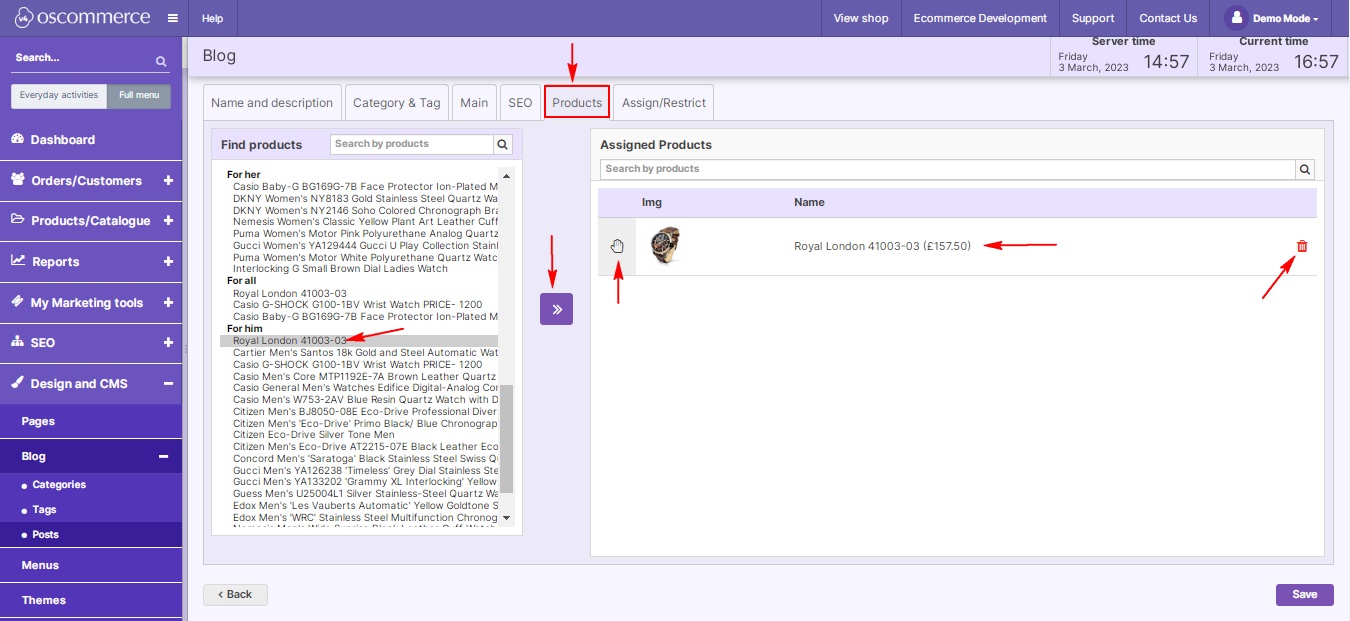Select Casio Men's Core MTP1192E-7A product
Image resolution: width=1350 pixels, height=621 pixels.
tap(365, 377)
